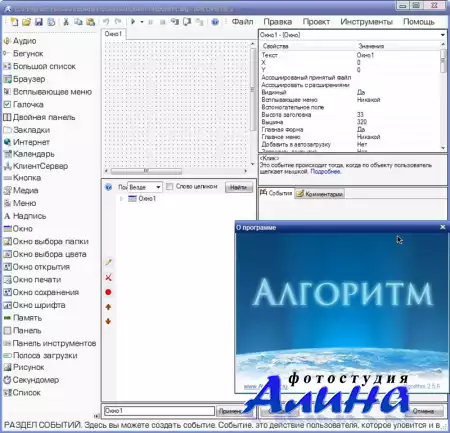The height and width of the screenshot is (433, 450).
Task: Open the Окно1 - [Окно] object dropdown
Action: point(442,35)
